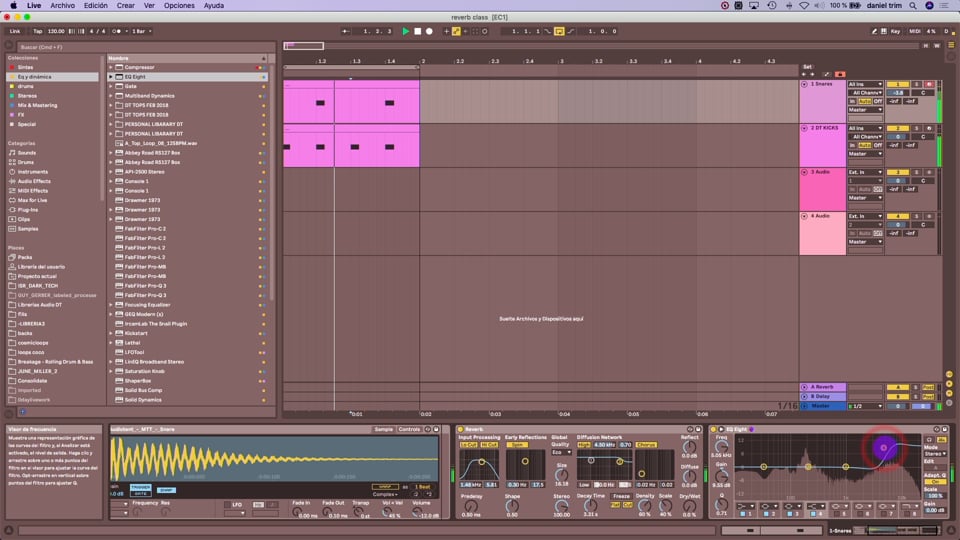Open the Clips category
The width and height of the screenshot is (960, 540).
(23, 219)
